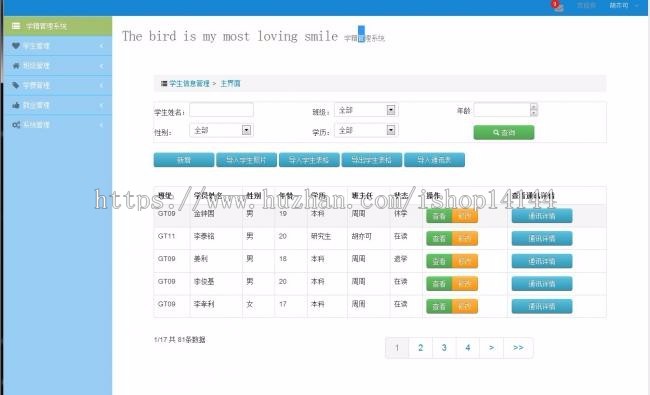The image size is (650, 395).
Task: Click the 导入学生照片 import photos button
Action: pos(246,160)
